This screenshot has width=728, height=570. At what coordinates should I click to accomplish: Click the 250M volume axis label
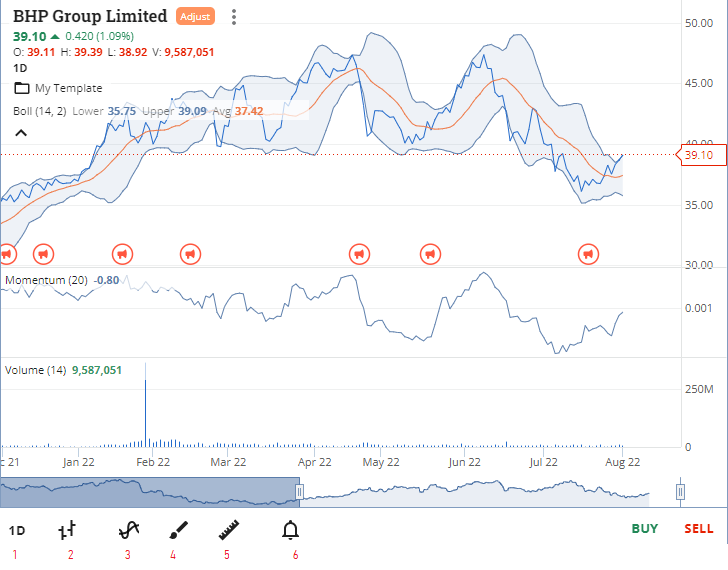(x=699, y=389)
